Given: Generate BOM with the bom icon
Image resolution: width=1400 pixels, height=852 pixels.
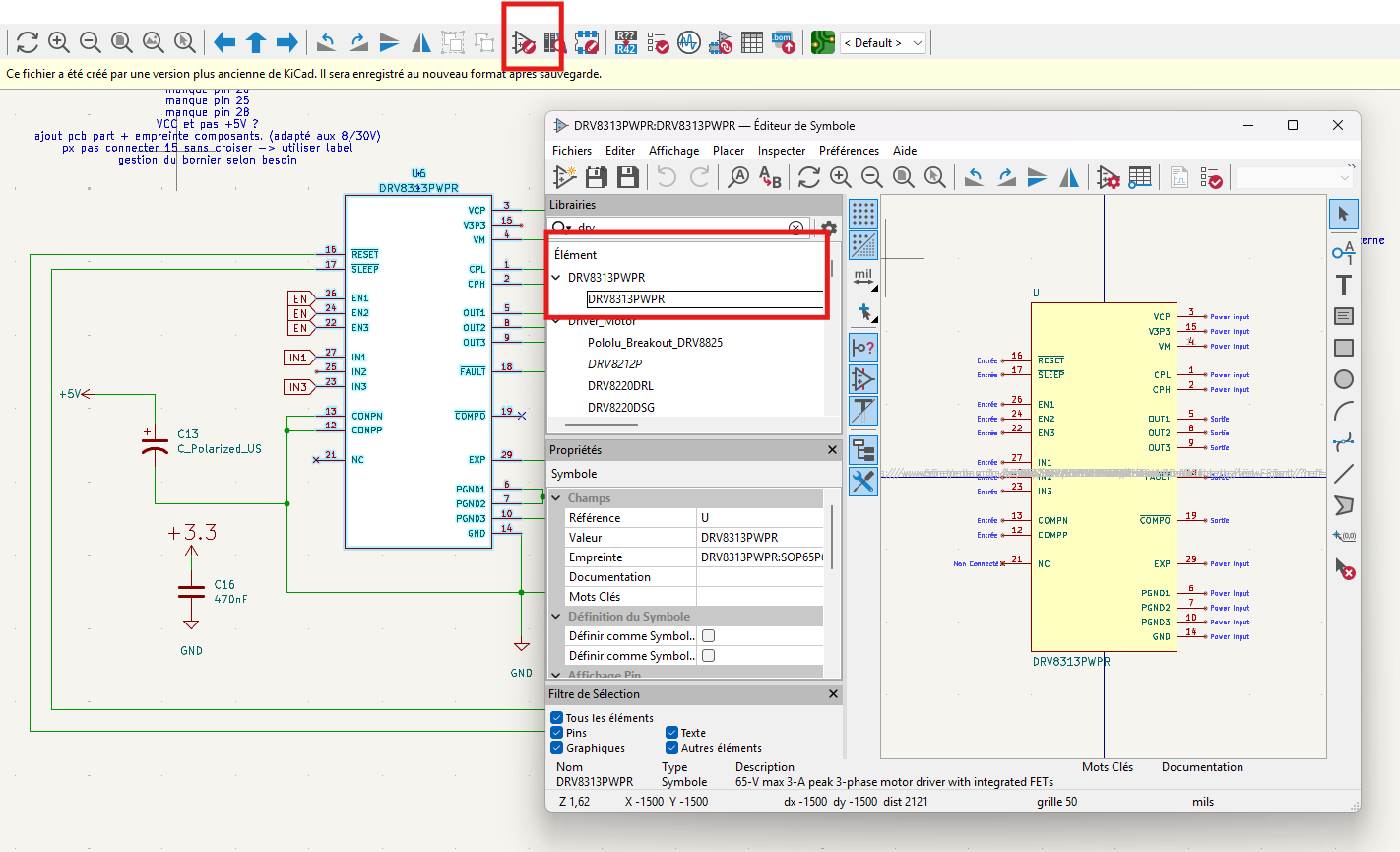Looking at the screenshot, I should coord(784,42).
